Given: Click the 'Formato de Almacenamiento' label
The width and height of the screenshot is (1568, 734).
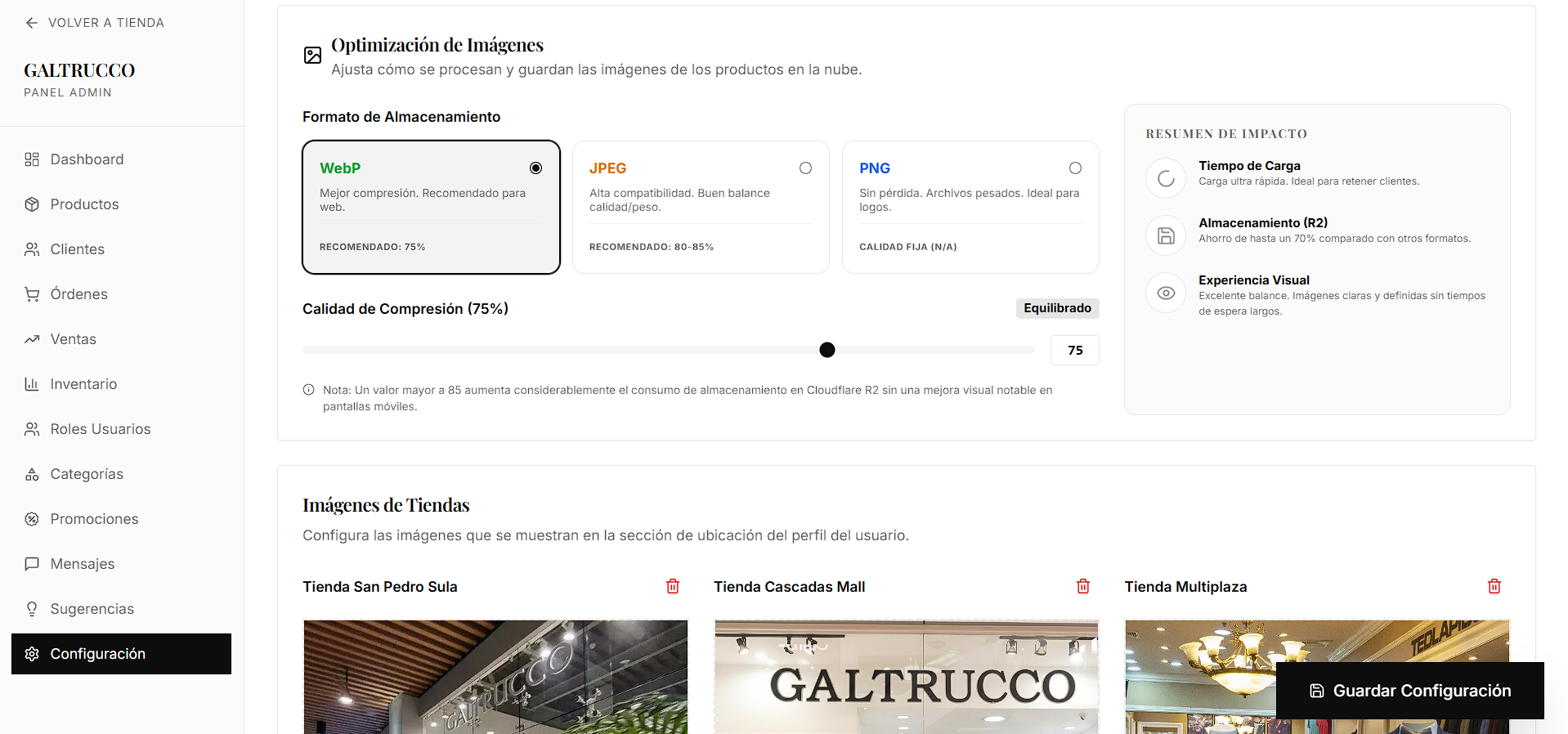Looking at the screenshot, I should [401, 117].
